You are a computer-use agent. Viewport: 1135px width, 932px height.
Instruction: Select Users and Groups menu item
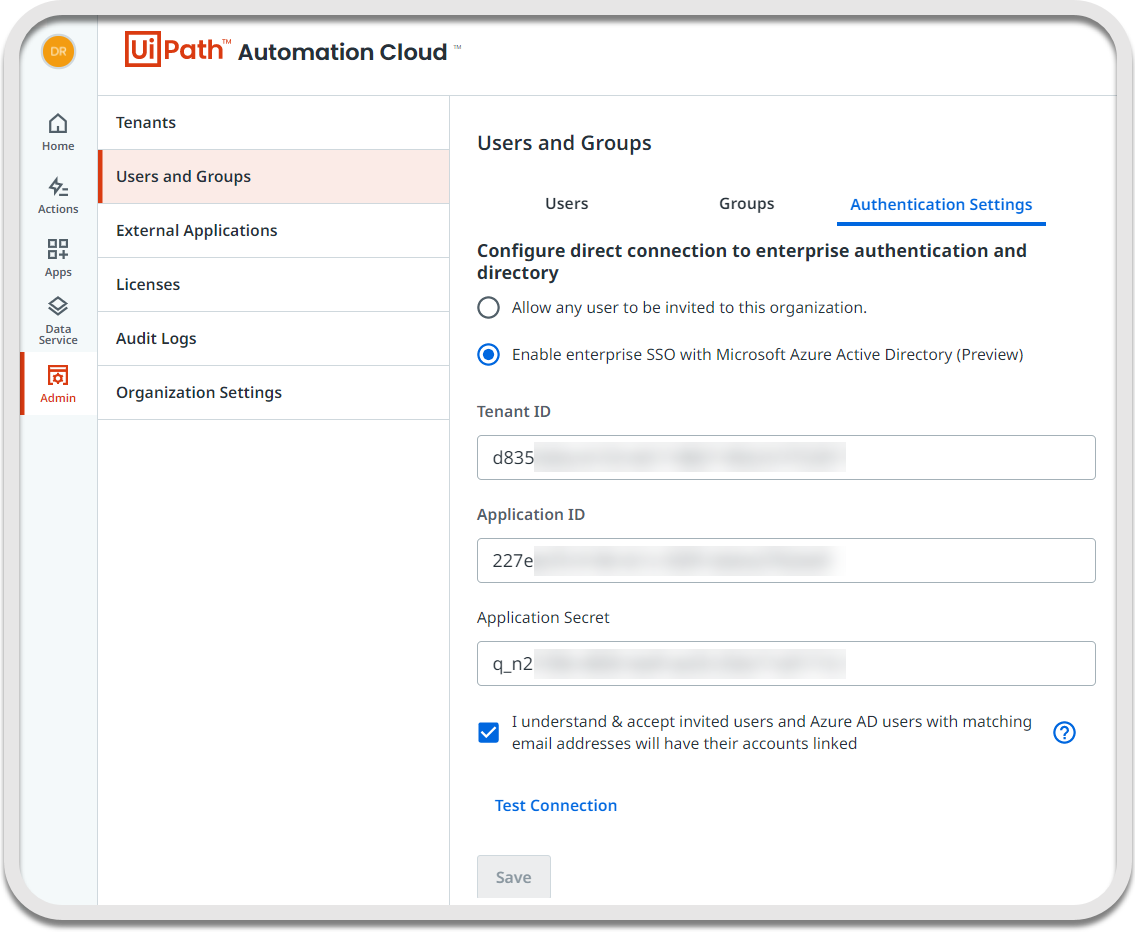click(x=274, y=177)
